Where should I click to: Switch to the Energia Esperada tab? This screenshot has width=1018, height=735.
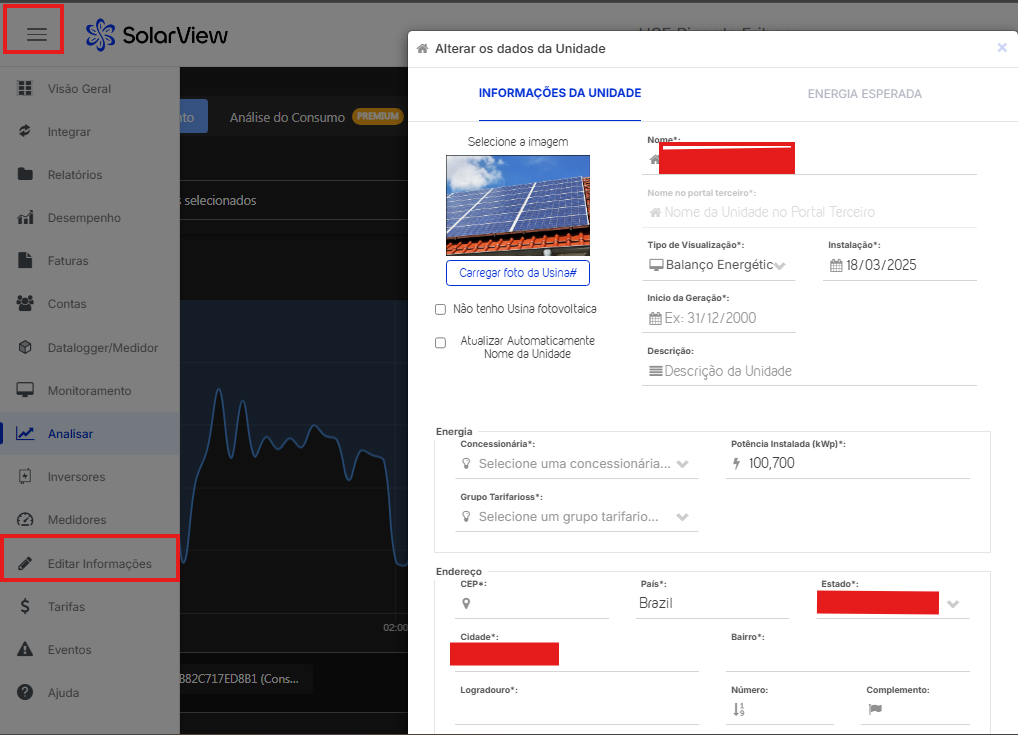click(864, 94)
